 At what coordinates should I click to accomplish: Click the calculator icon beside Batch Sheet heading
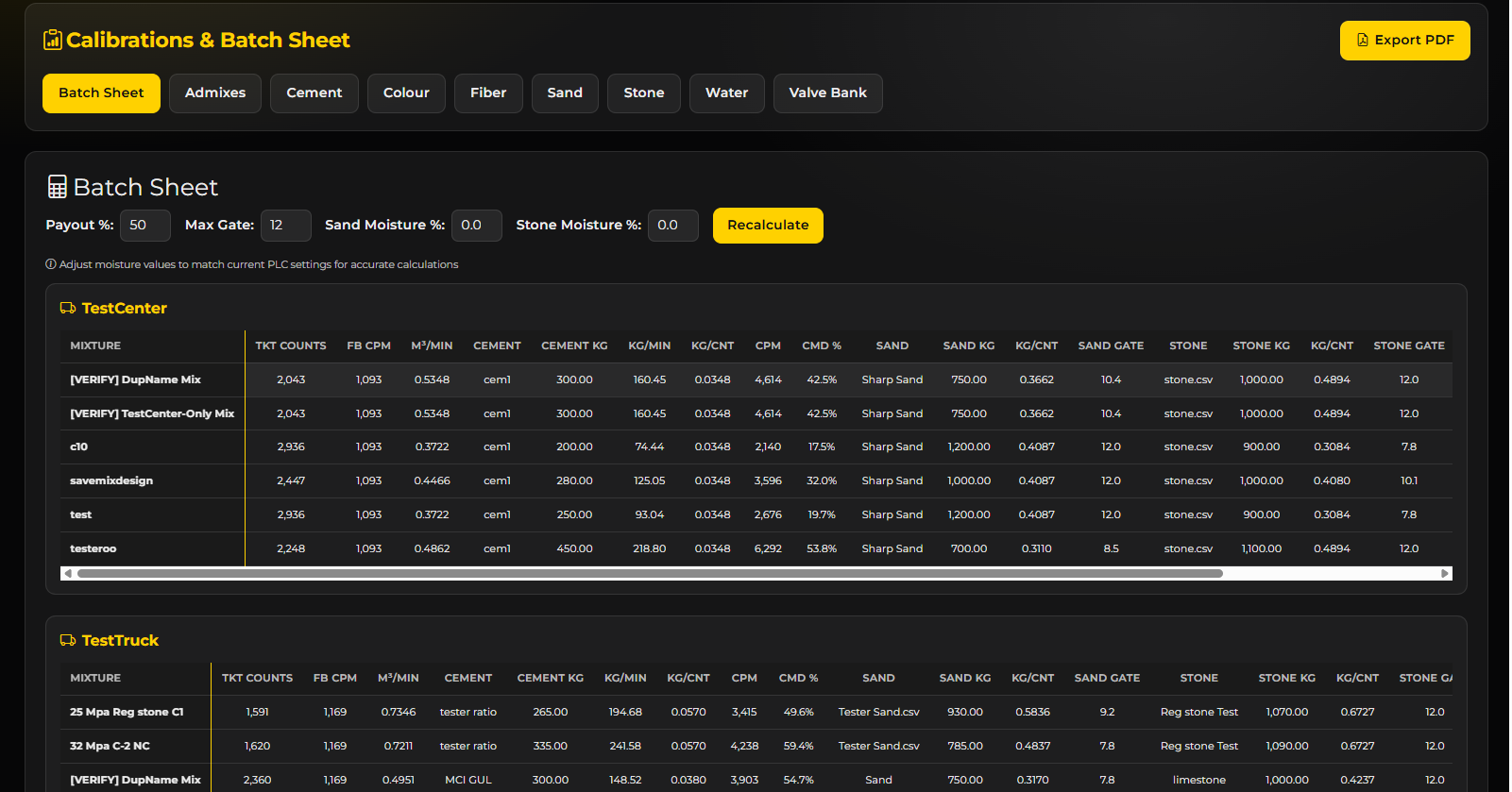click(58, 187)
